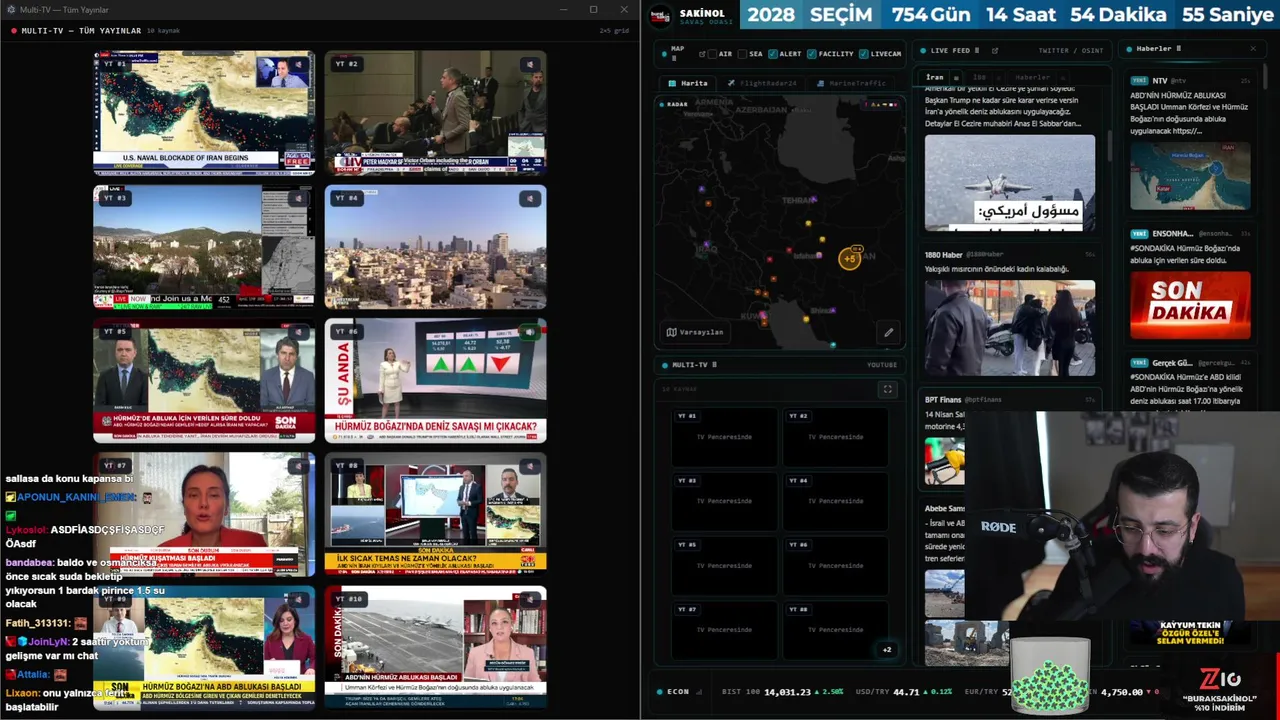Disable the ALERT layer checkbox
The width and height of the screenshot is (1280, 720).
[773, 54]
